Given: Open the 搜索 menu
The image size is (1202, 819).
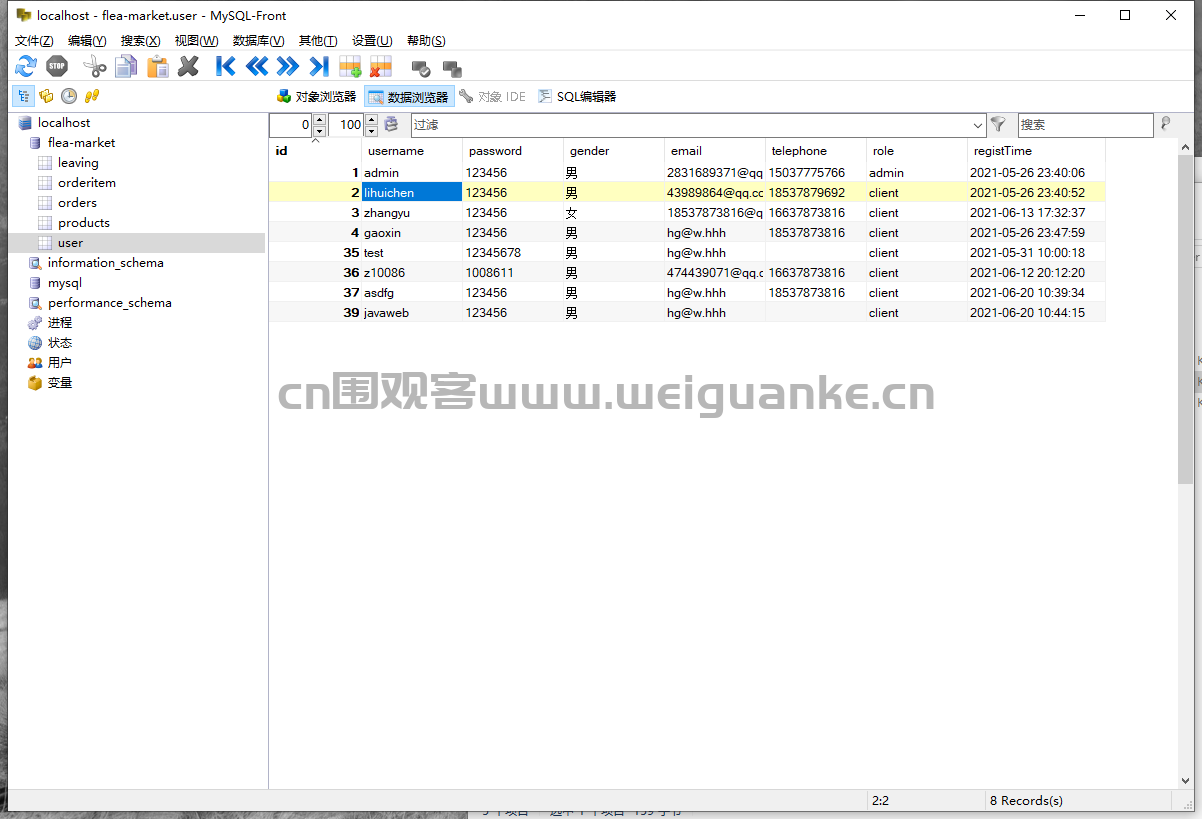Looking at the screenshot, I should 140,41.
